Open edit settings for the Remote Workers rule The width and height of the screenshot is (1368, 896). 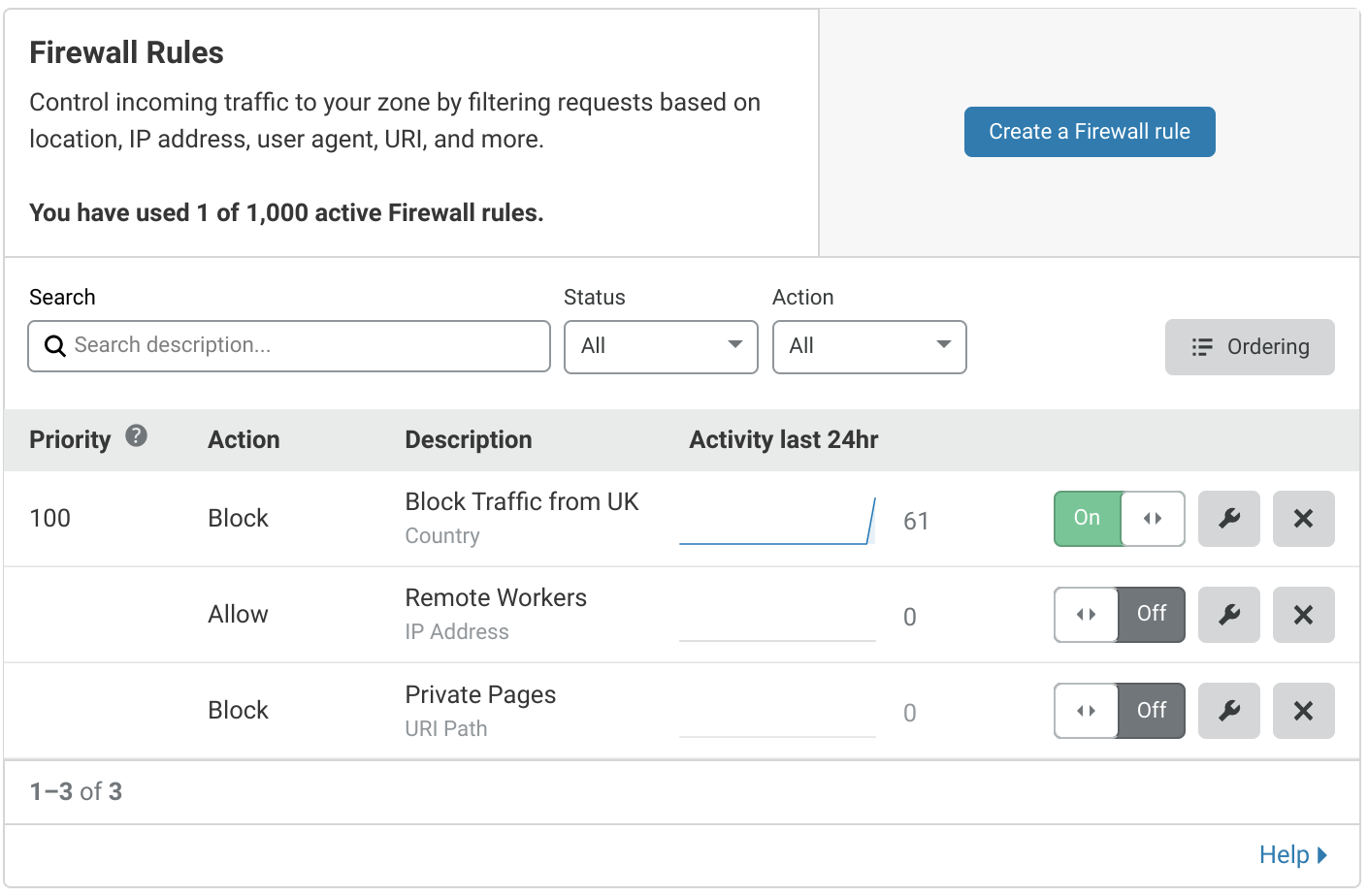[x=1228, y=614]
